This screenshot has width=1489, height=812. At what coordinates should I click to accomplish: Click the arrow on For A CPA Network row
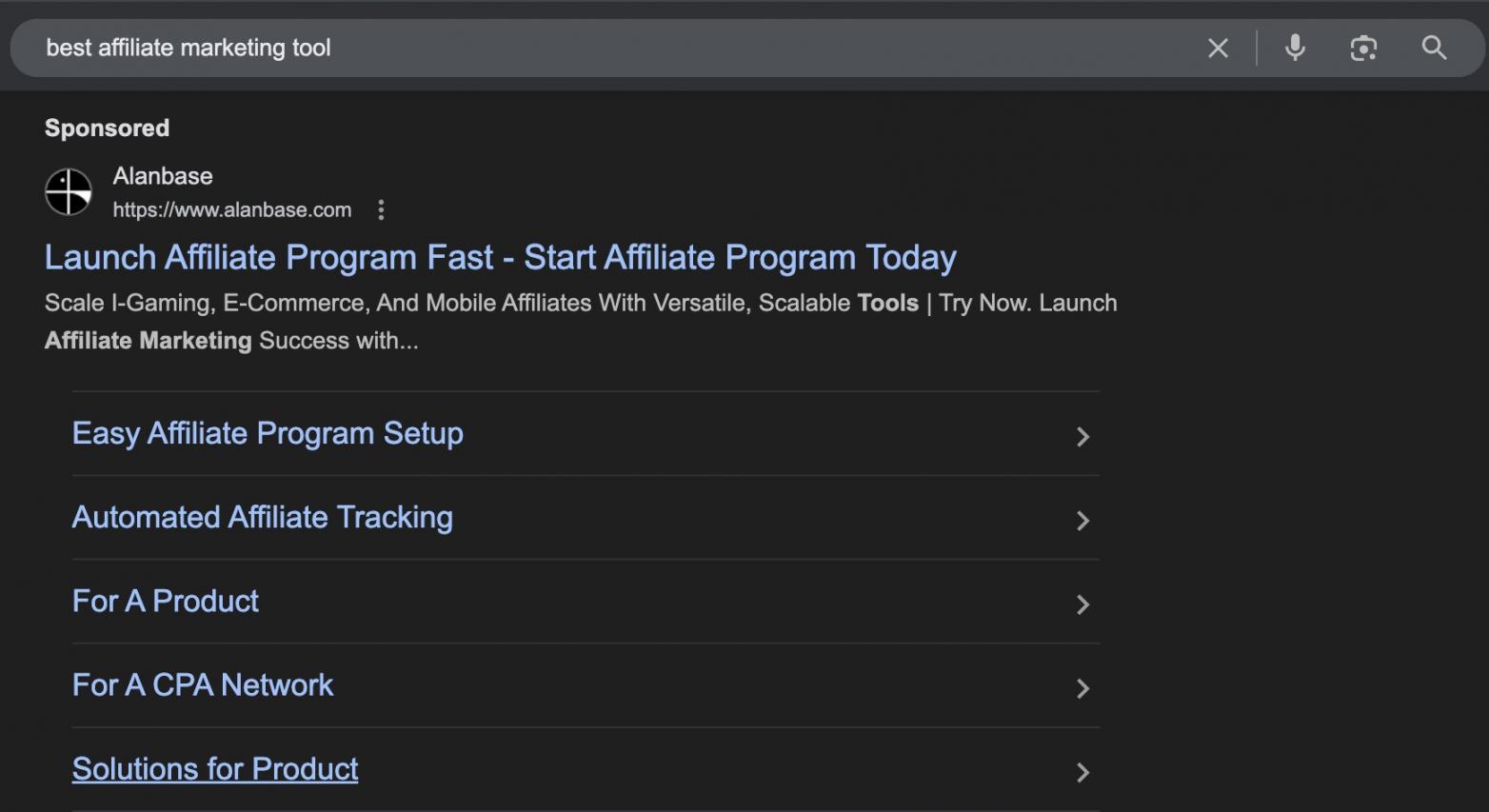(x=1082, y=688)
